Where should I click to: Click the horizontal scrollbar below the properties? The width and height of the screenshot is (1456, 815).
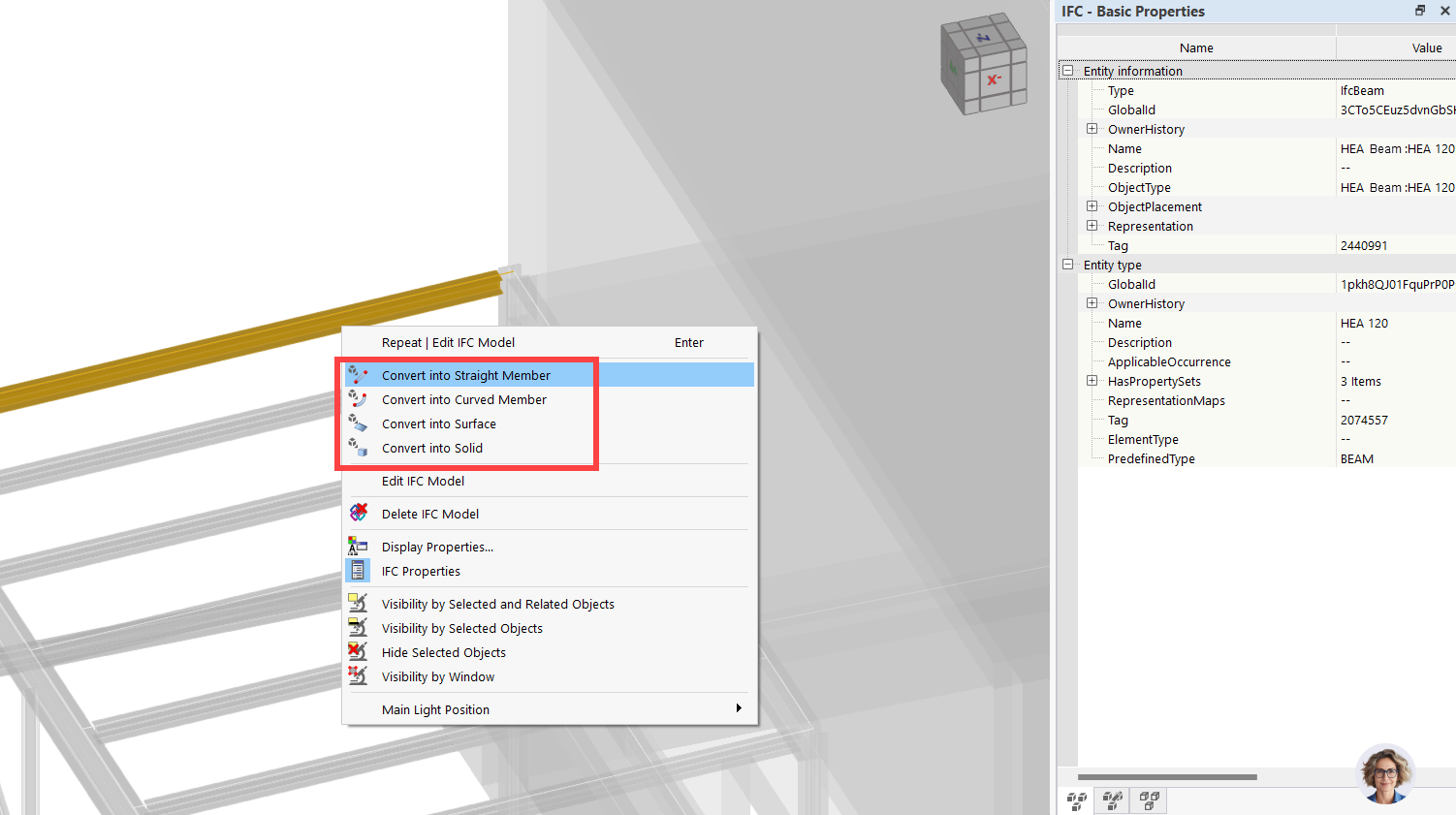tap(1167, 776)
